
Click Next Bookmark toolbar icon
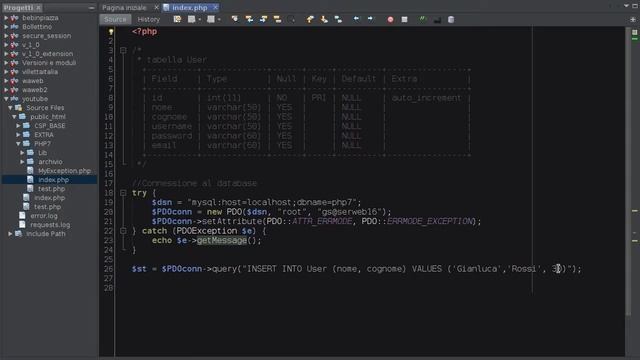(x=324, y=19)
